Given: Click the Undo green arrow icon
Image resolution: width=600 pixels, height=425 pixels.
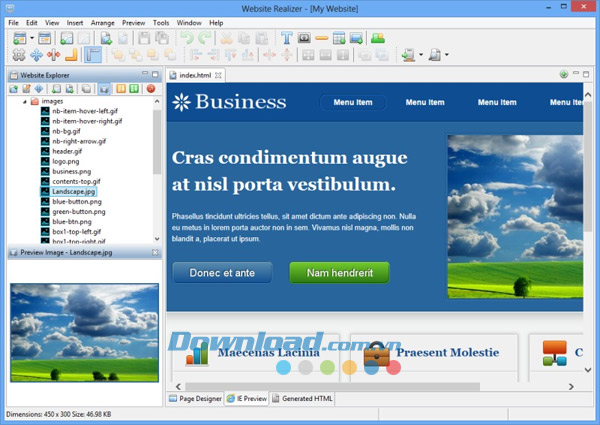Looking at the screenshot, I should click(187, 38).
